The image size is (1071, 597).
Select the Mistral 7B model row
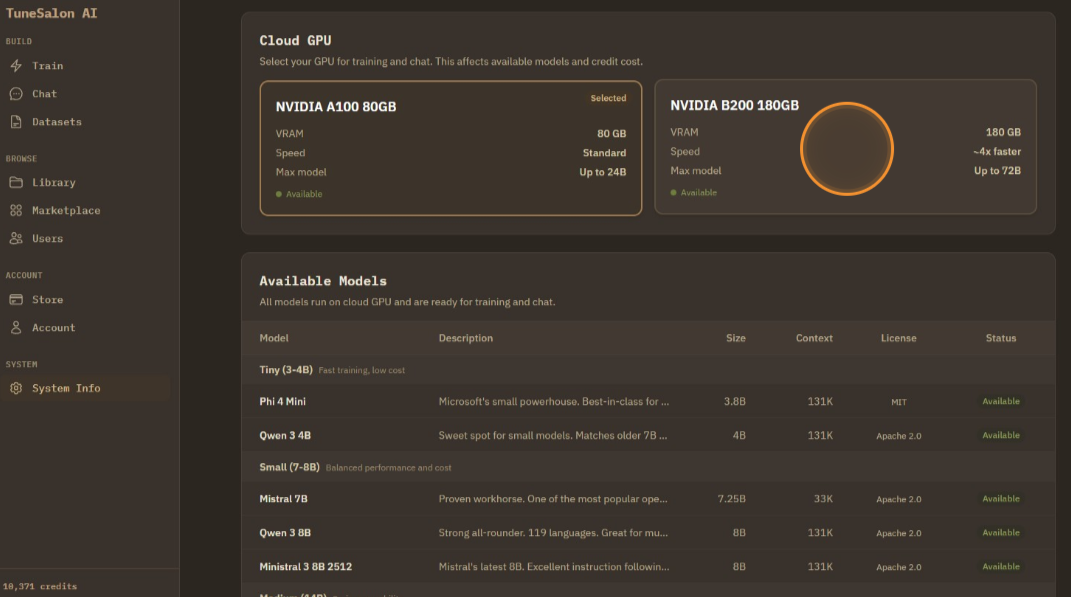284,499
